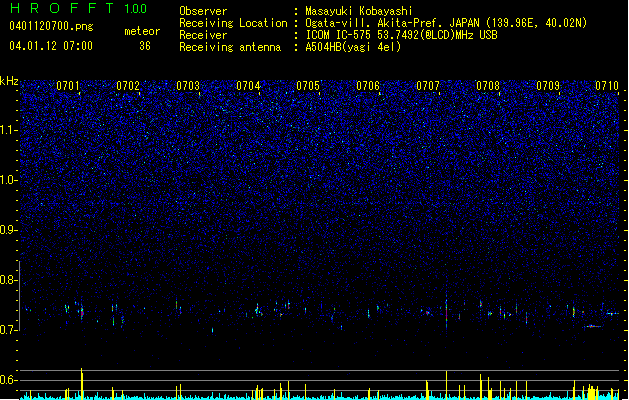Click the kHz axis unit label
The width and height of the screenshot is (629, 400).
click(9, 81)
